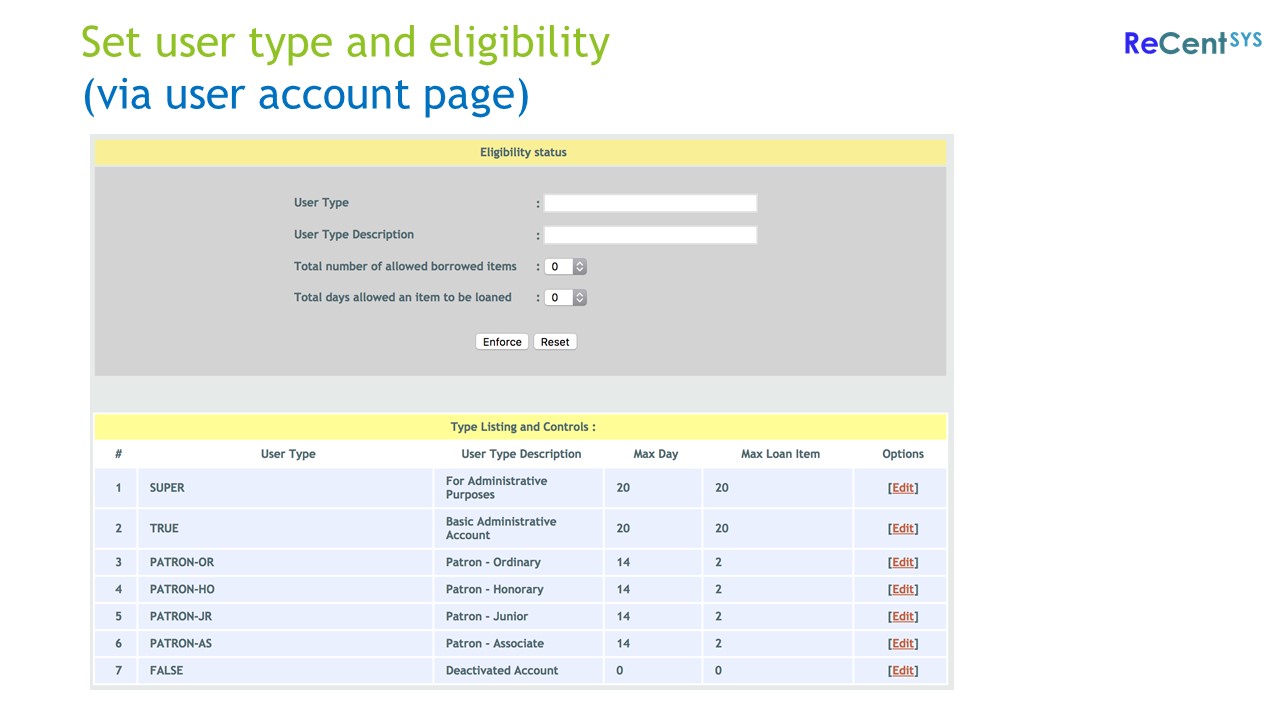This screenshot has width=1280, height=720.
Task: Select the TRUE user type cell
Action: pyautogui.click(x=287, y=529)
